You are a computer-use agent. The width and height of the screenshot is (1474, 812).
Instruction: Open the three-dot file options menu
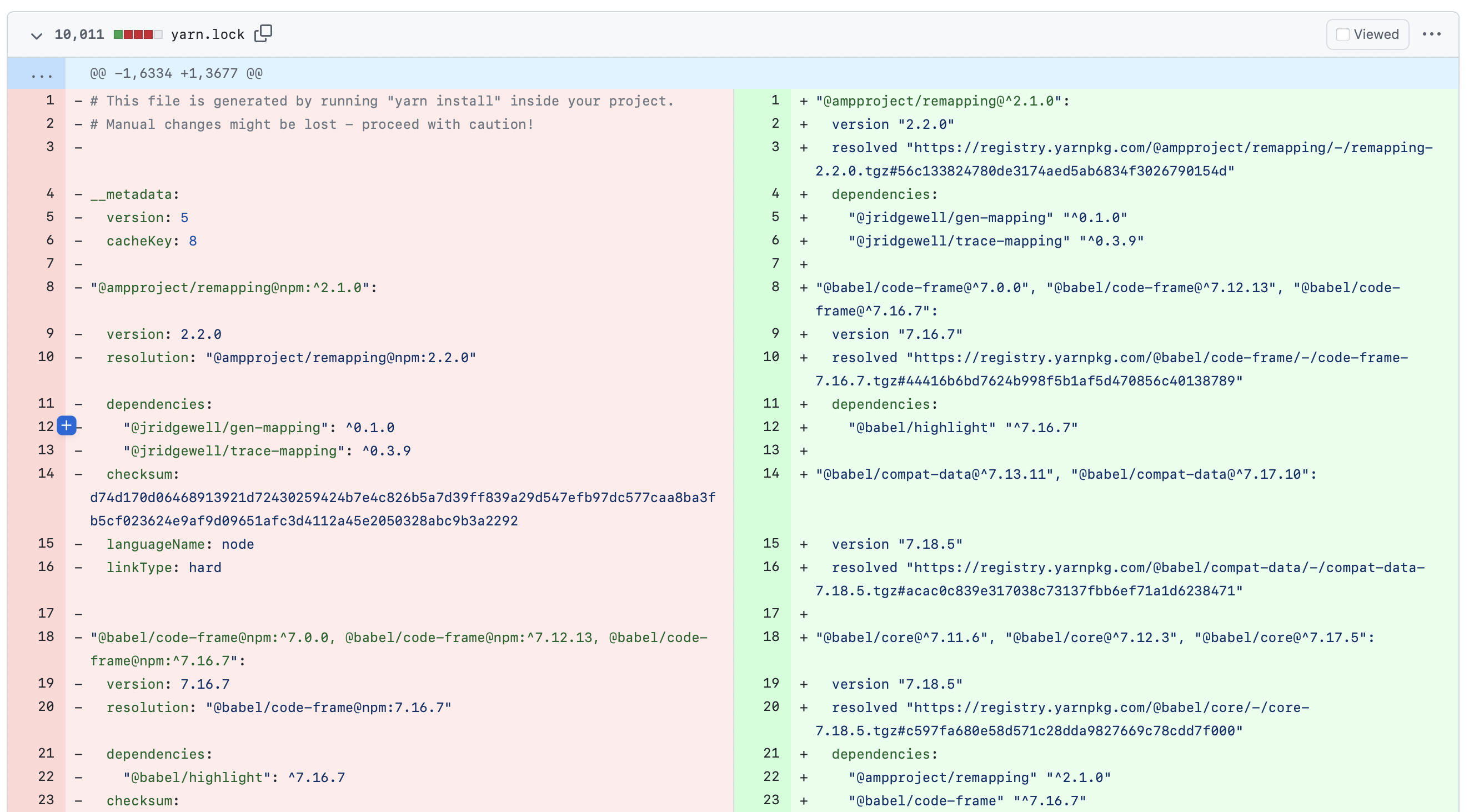[x=1432, y=34]
